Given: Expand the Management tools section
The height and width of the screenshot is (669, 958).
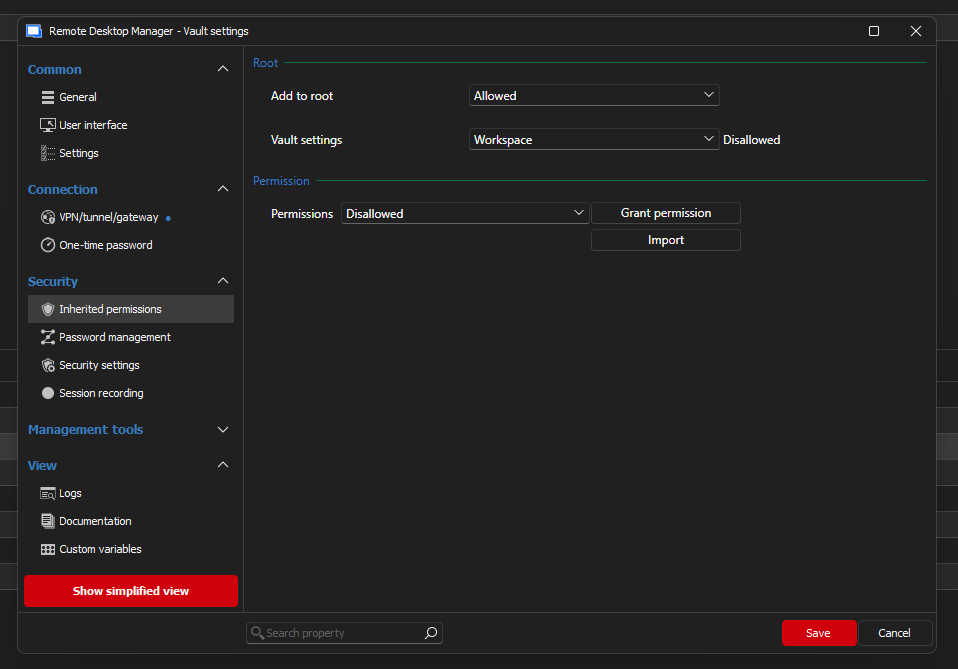Looking at the screenshot, I should coord(223,430).
